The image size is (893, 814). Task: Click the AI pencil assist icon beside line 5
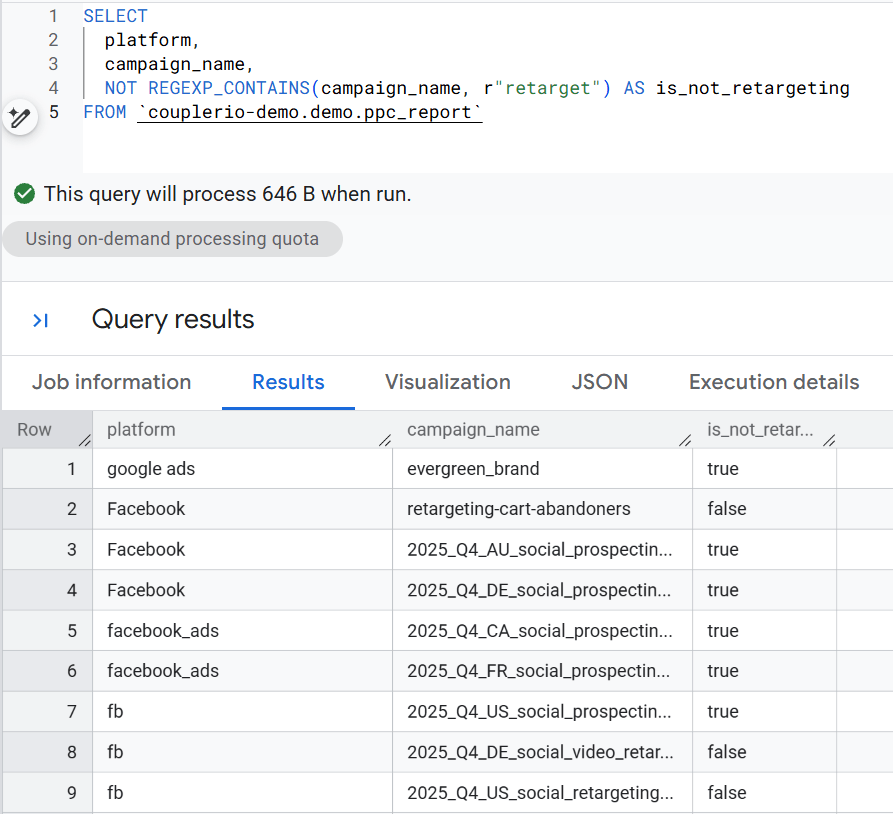coord(20,118)
